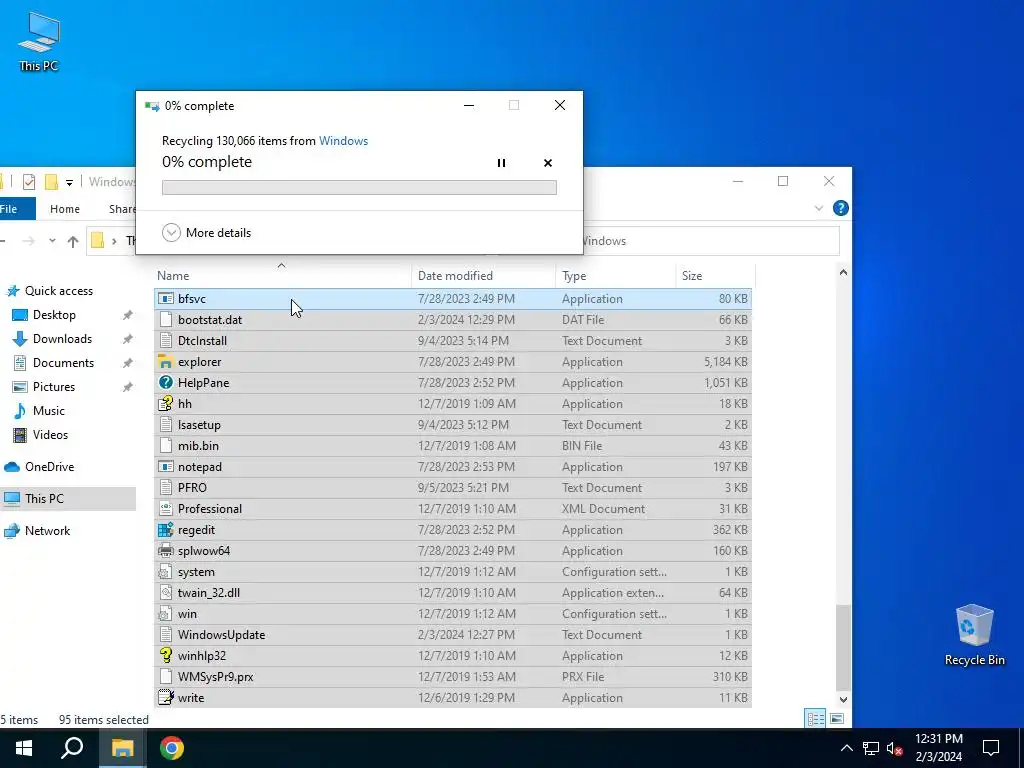Screen dimensions: 1024x768
Task: Open the Windows link in recycling dialog
Action: (344, 141)
